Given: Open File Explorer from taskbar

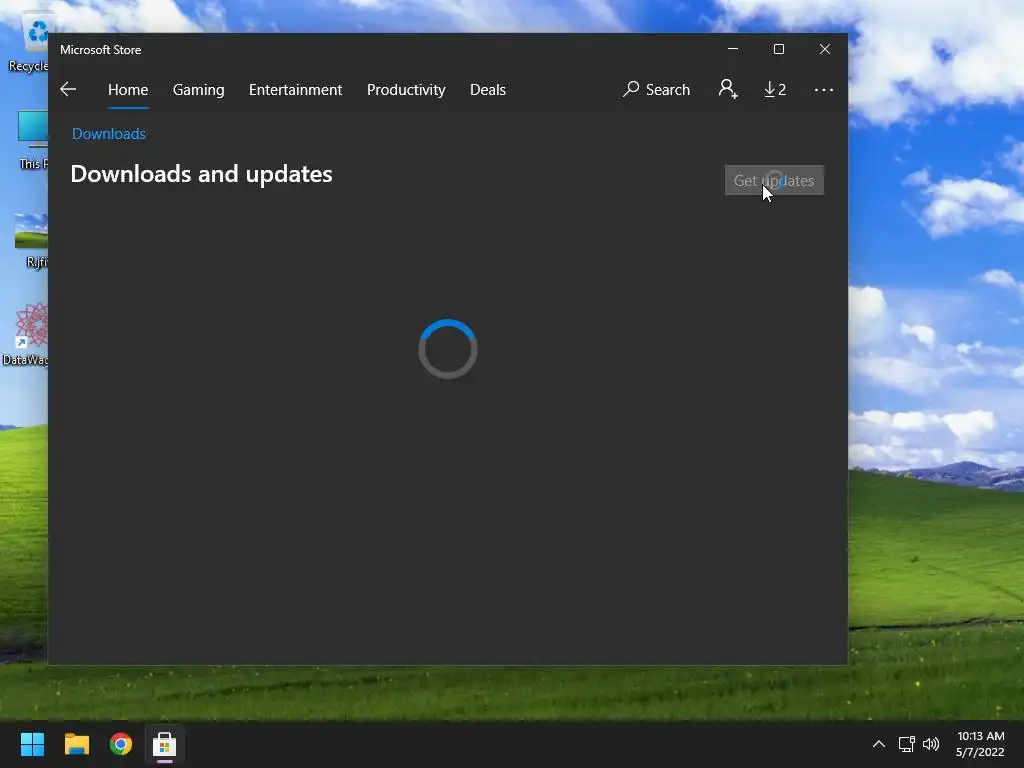Looking at the screenshot, I should 76,744.
